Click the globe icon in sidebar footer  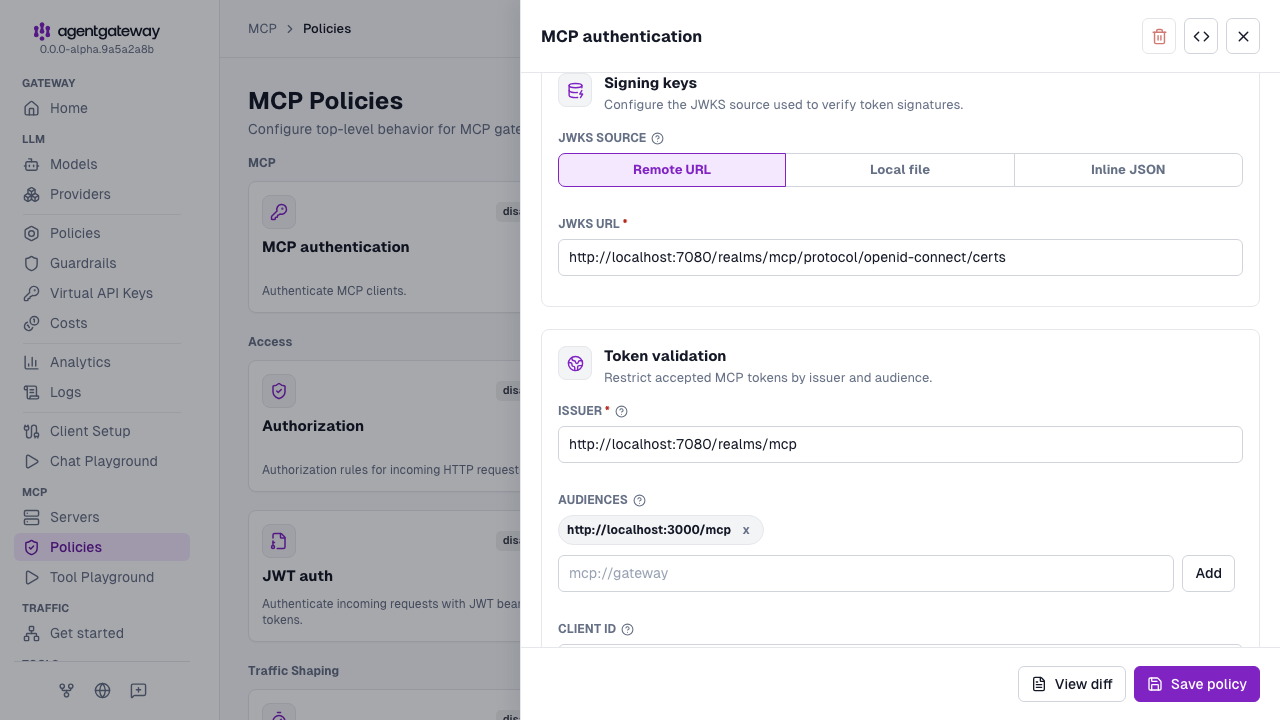pyautogui.click(x=102, y=690)
